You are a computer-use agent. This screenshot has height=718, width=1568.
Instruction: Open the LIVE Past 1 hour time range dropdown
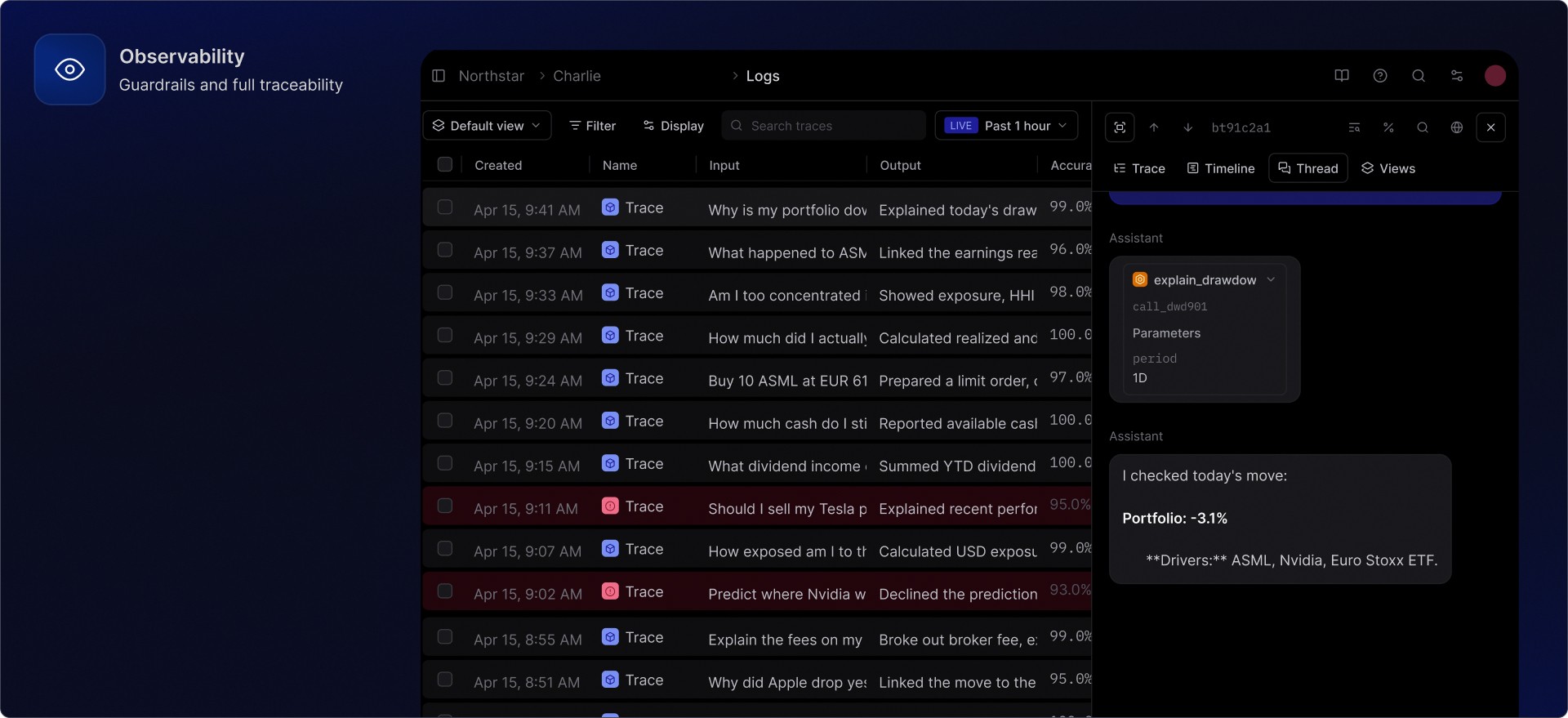[x=1006, y=126]
